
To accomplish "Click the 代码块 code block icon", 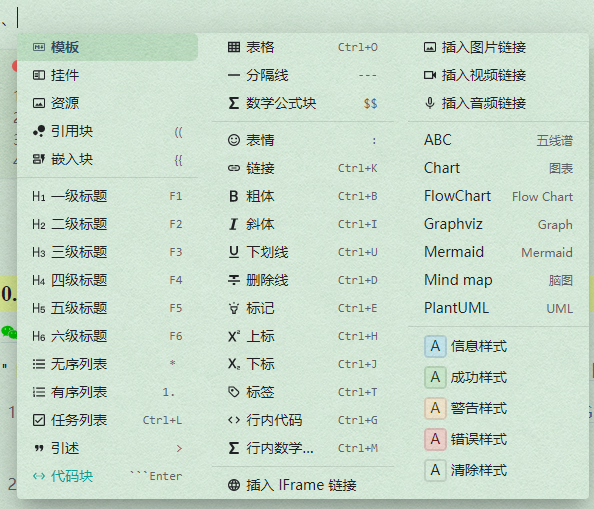I will pyautogui.click(x=39, y=476).
